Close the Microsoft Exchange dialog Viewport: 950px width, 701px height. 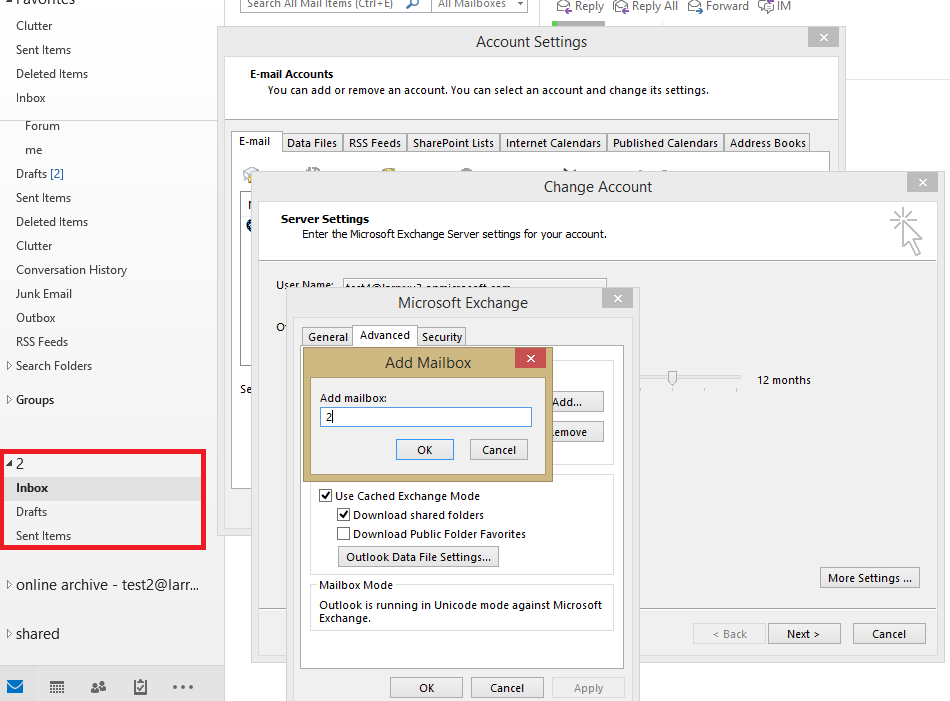tap(617, 298)
